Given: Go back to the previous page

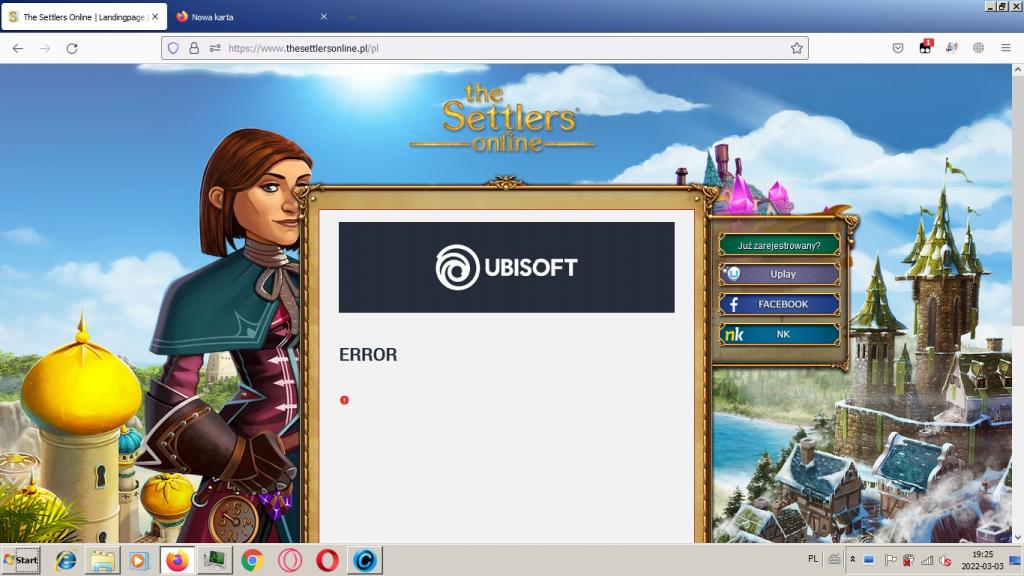Looking at the screenshot, I should pos(18,48).
